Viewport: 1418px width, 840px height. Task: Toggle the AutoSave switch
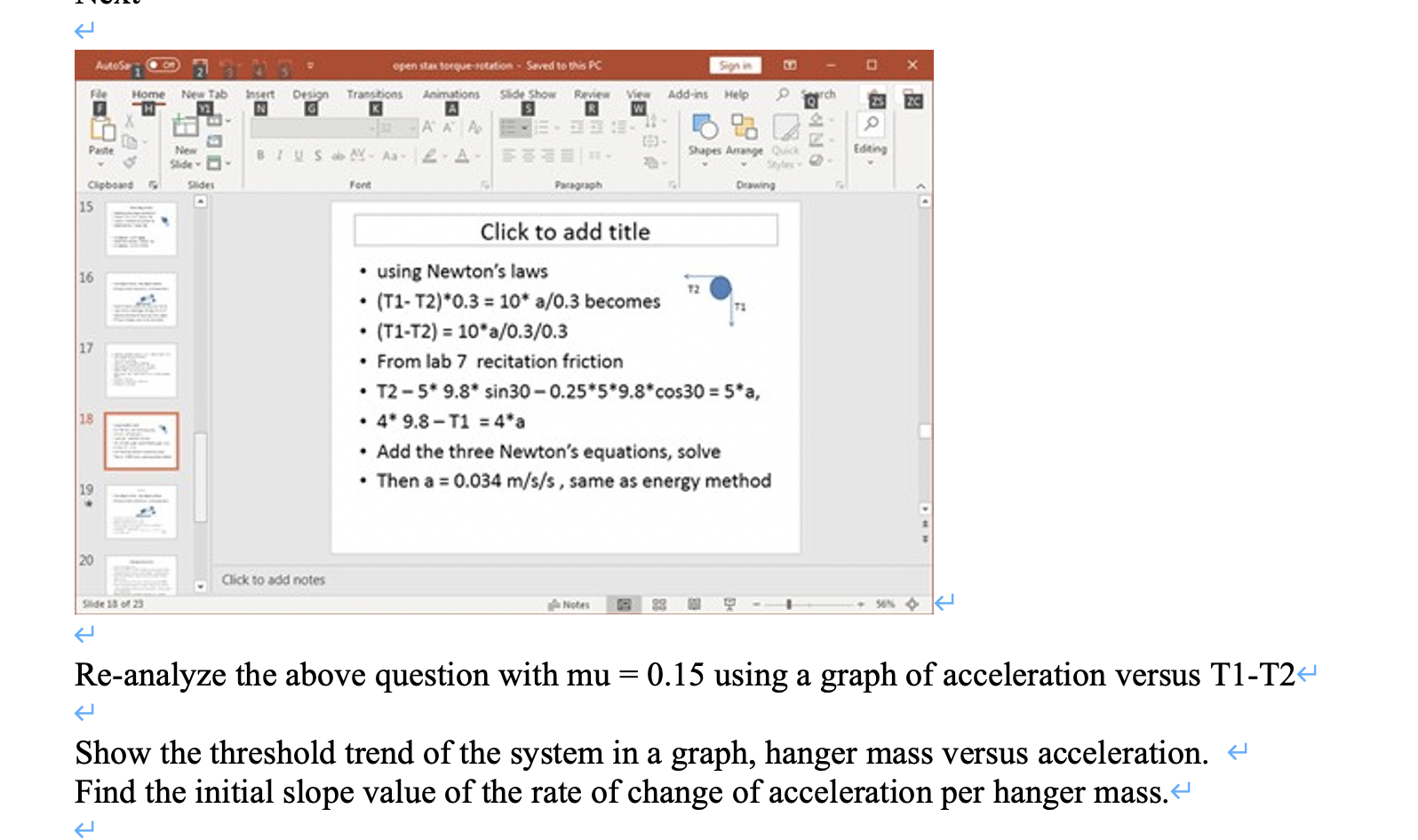[x=163, y=65]
